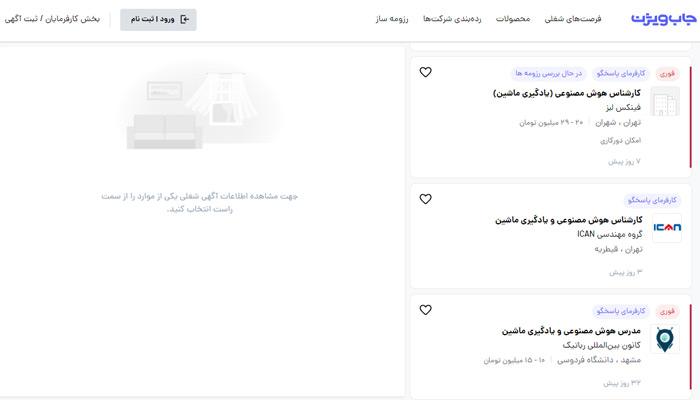Click کارفرمای پاسخگو tag on ICAN job
The width and height of the screenshot is (700, 400).
(x=652, y=200)
